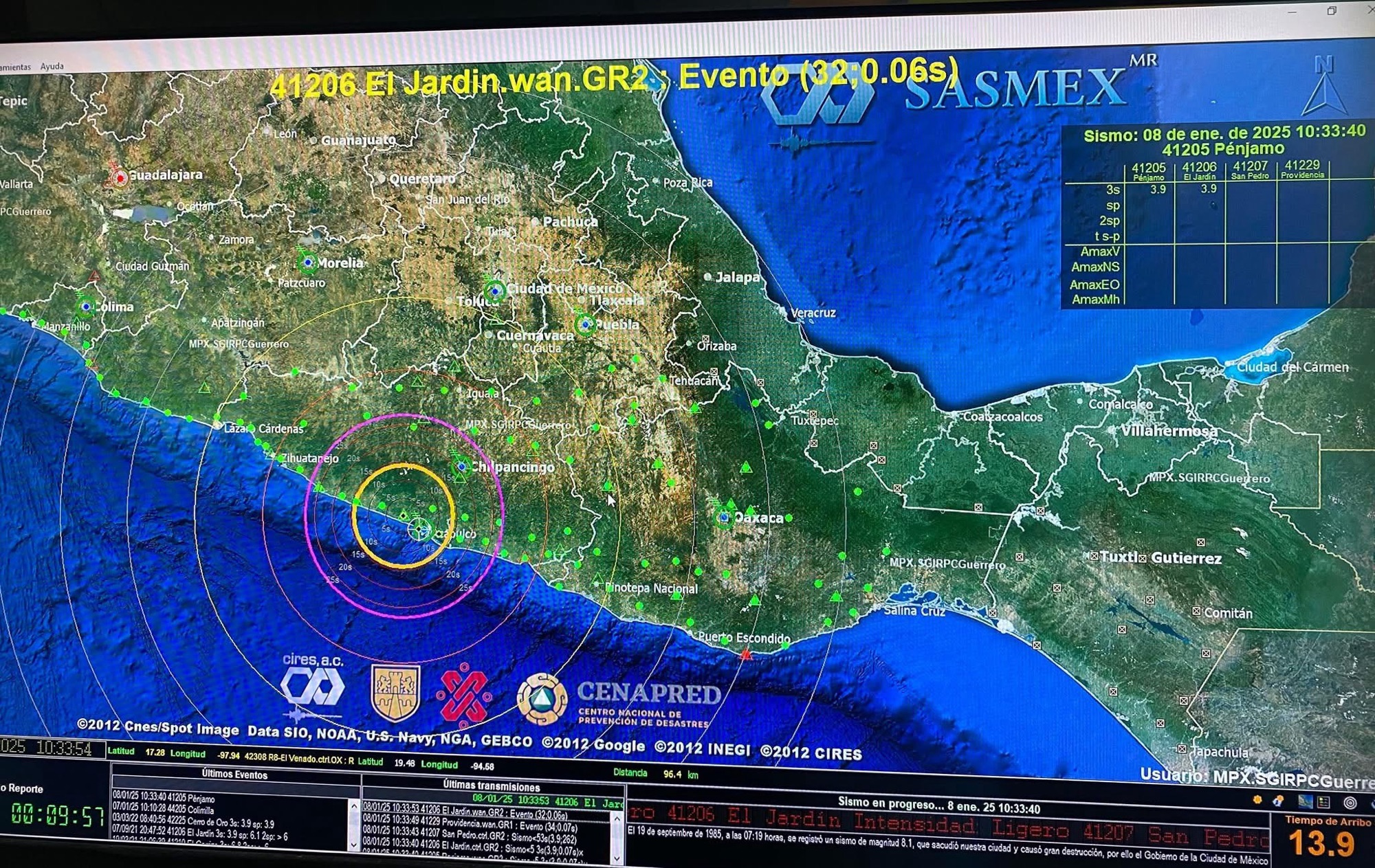1375x868 pixels.
Task: Click the Morelia station marker
Action: pos(308,262)
